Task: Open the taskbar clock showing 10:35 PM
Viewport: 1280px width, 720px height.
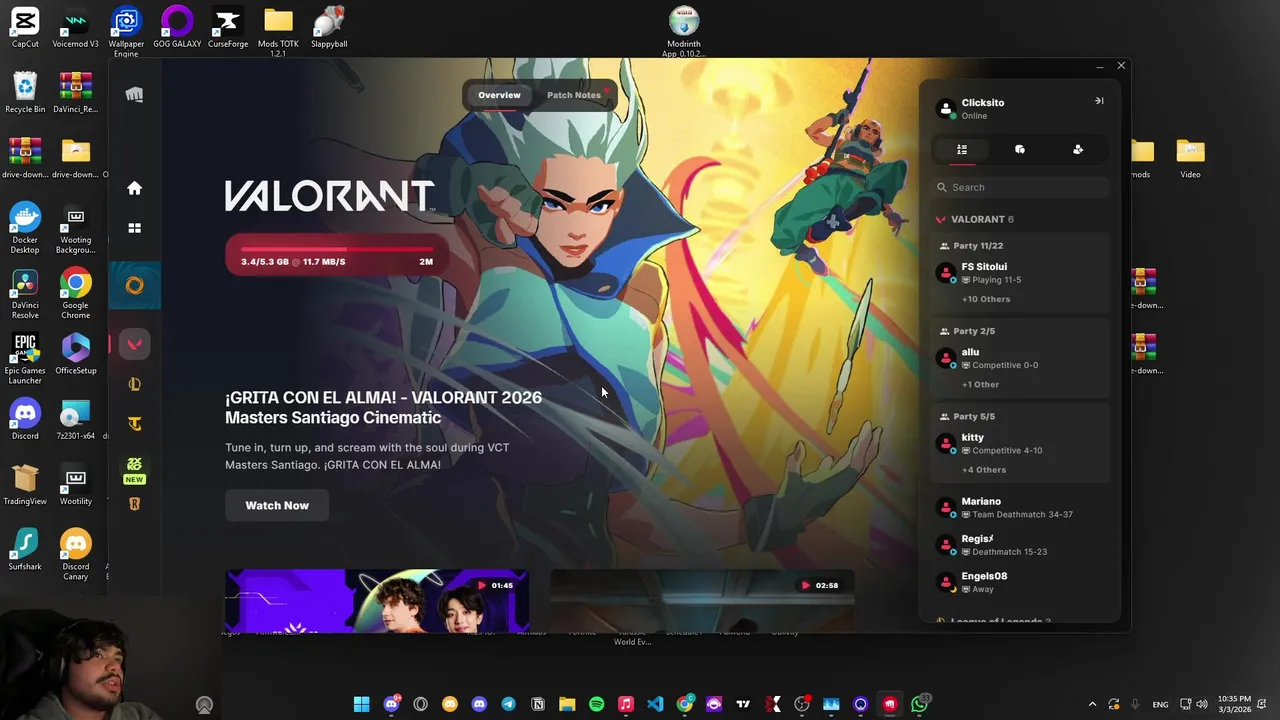Action: (x=1234, y=704)
